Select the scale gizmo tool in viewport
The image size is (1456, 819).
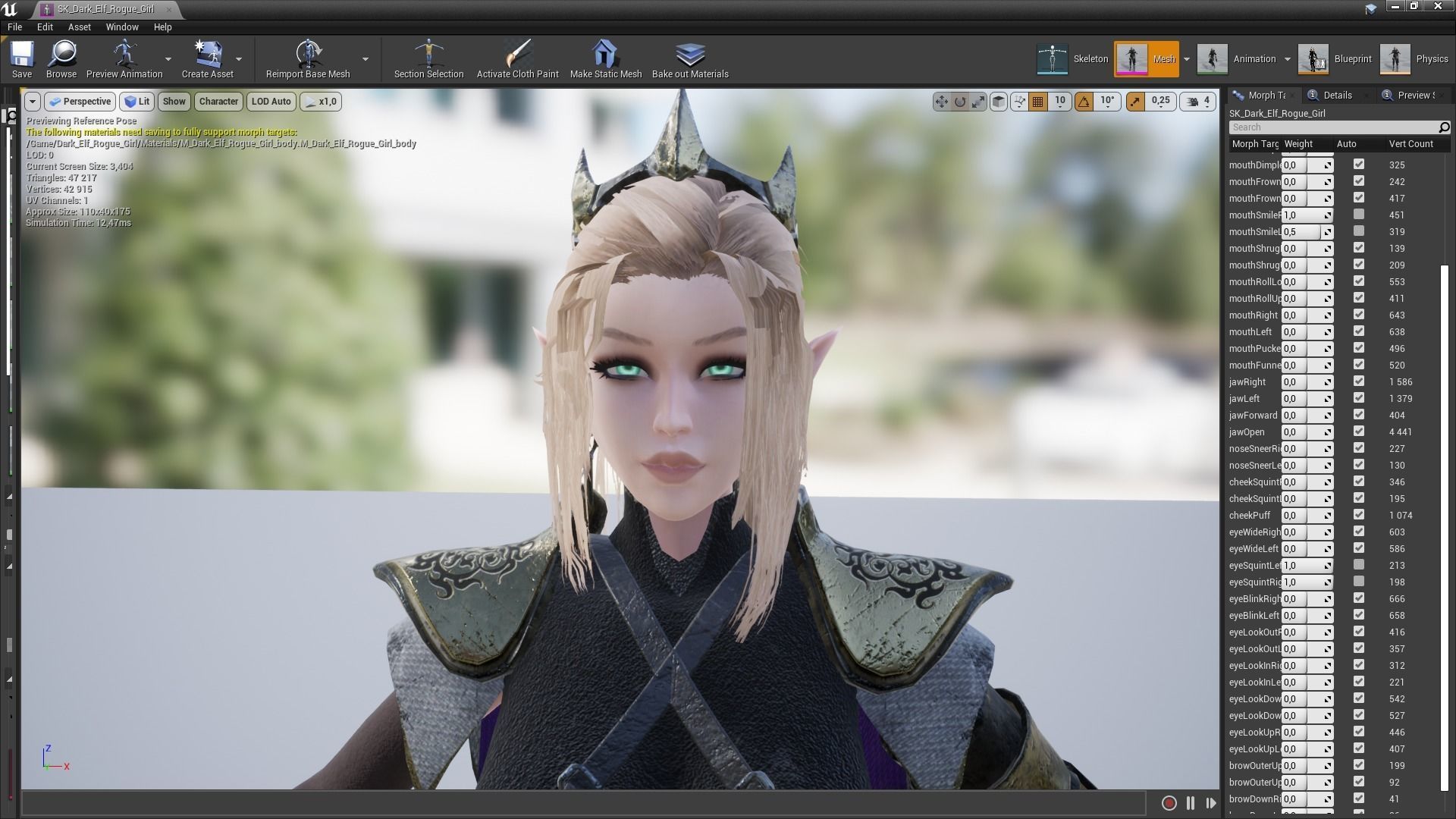[x=978, y=101]
